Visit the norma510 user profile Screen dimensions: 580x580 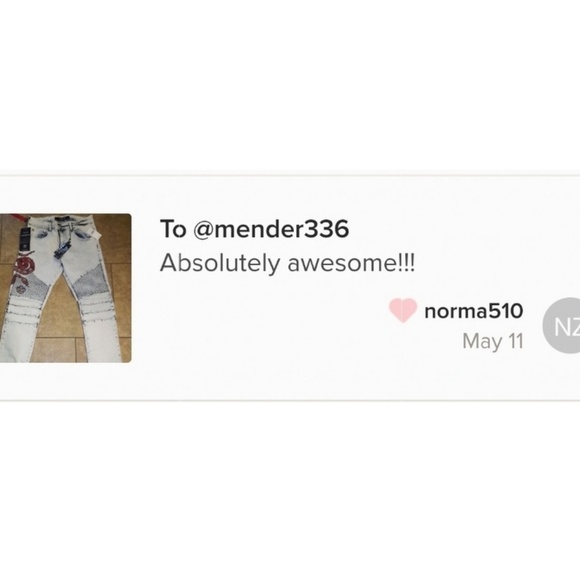pyautogui.click(x=473, y=311)
